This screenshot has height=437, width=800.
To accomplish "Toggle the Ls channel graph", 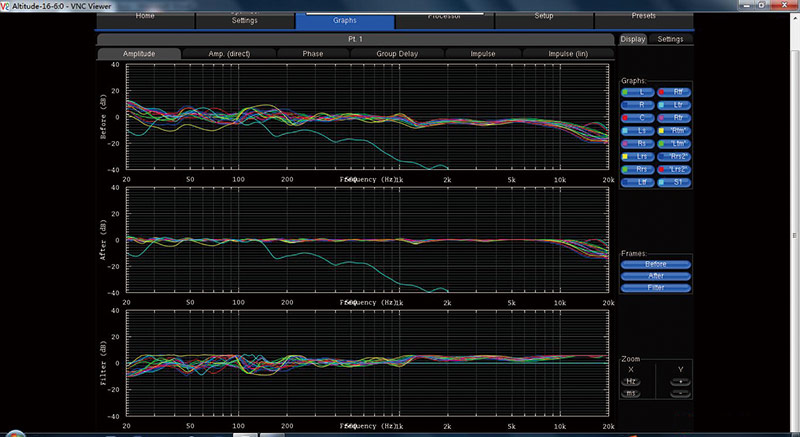I will pyautogui.click(x=638, y=131).
